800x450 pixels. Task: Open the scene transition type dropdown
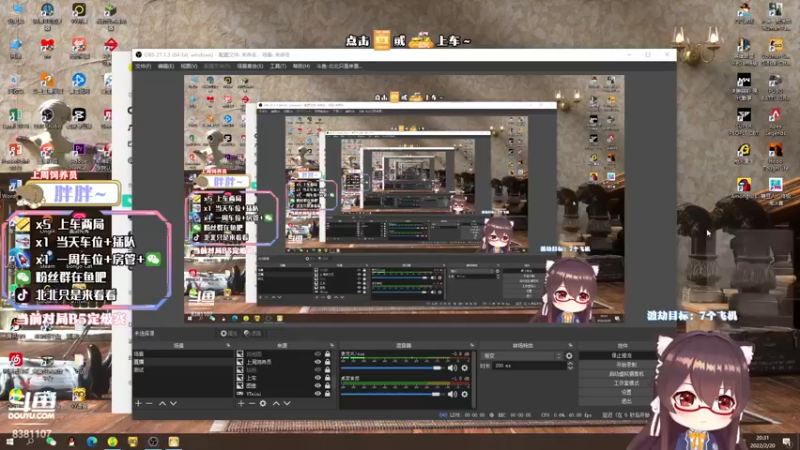[x=522, y=356]
